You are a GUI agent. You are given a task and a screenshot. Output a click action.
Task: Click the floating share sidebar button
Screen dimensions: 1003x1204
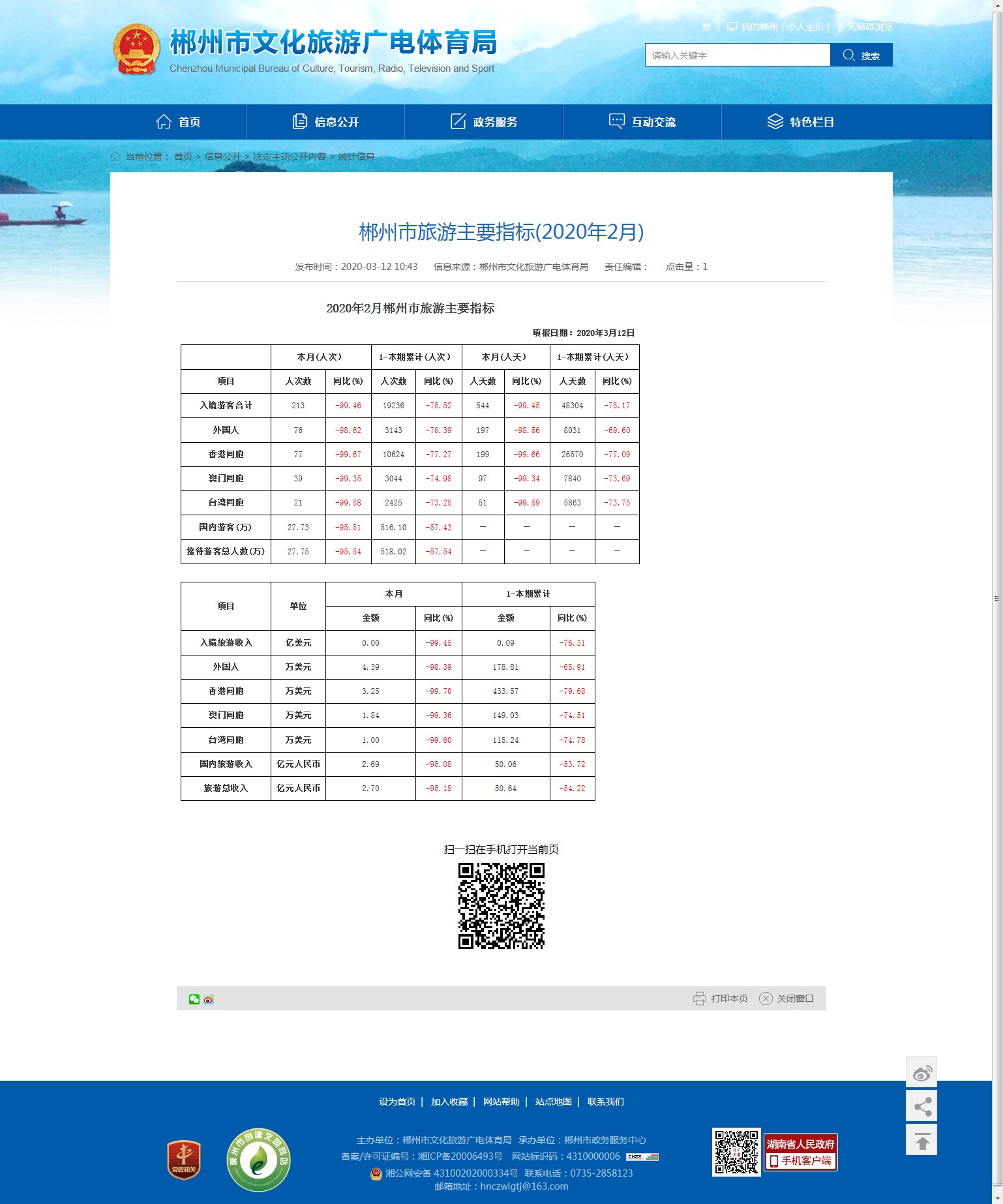click(921, 1106)
